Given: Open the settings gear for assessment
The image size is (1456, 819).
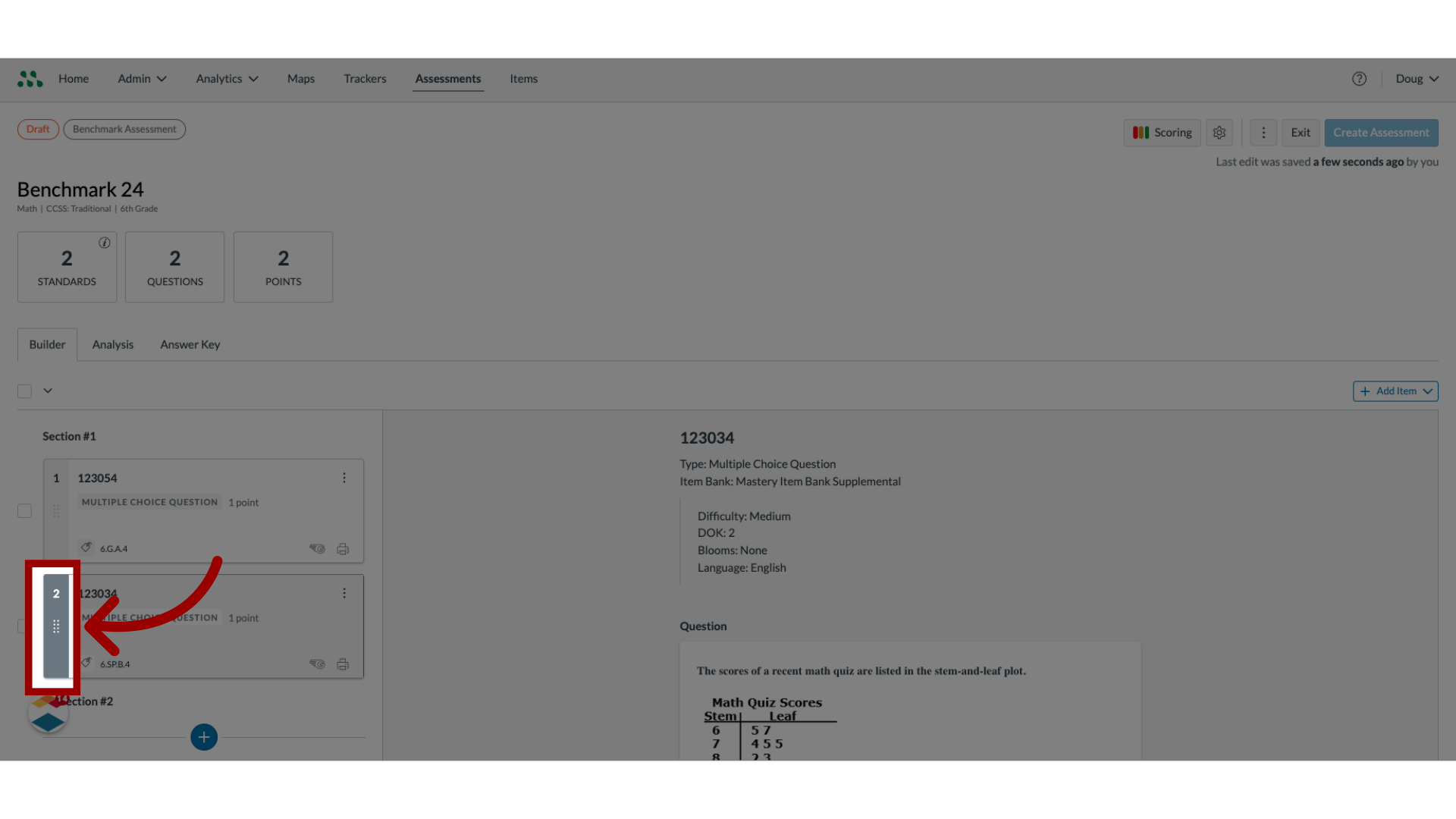Looking at the screenshot, I should point(1220,132).
